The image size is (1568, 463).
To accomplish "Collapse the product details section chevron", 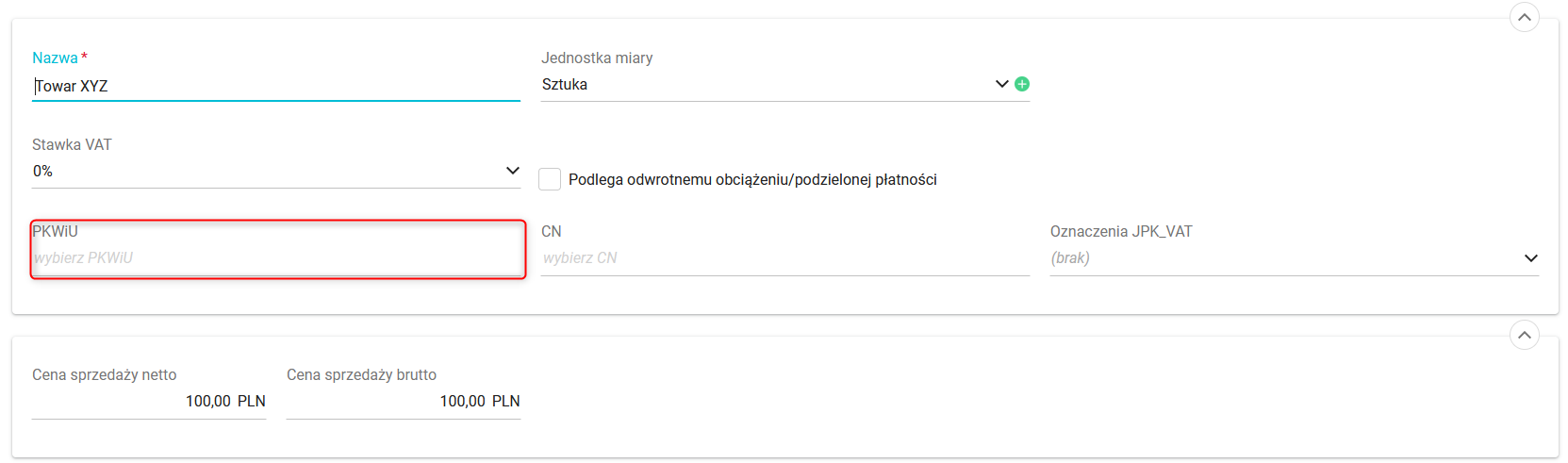I will click(1524, 17).
